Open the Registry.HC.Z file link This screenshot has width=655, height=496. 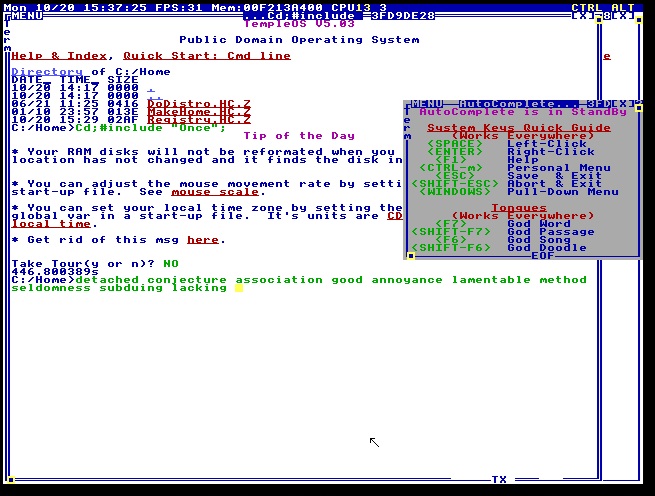coord(199,120)
